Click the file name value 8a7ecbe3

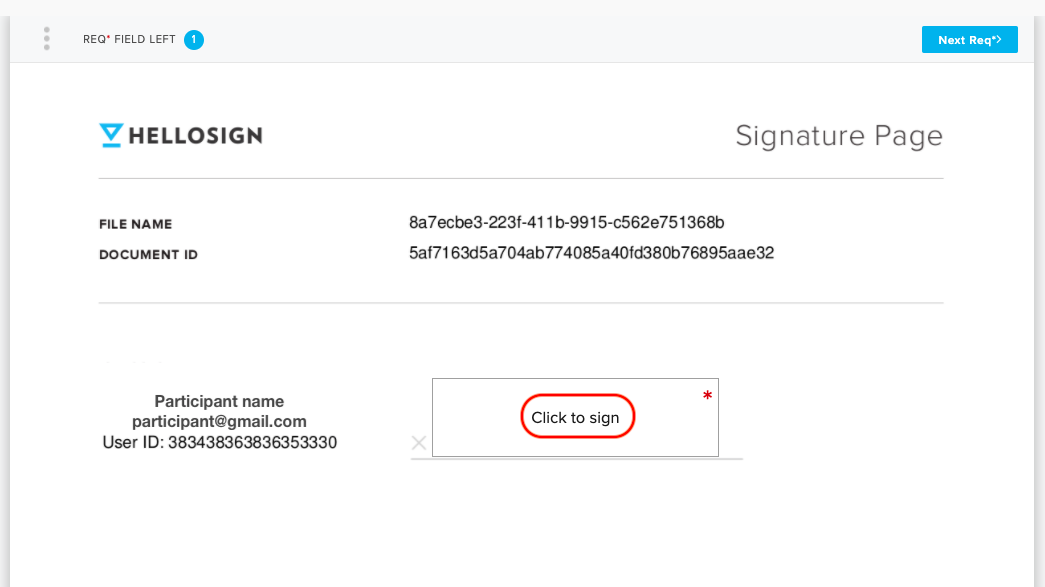566,223
